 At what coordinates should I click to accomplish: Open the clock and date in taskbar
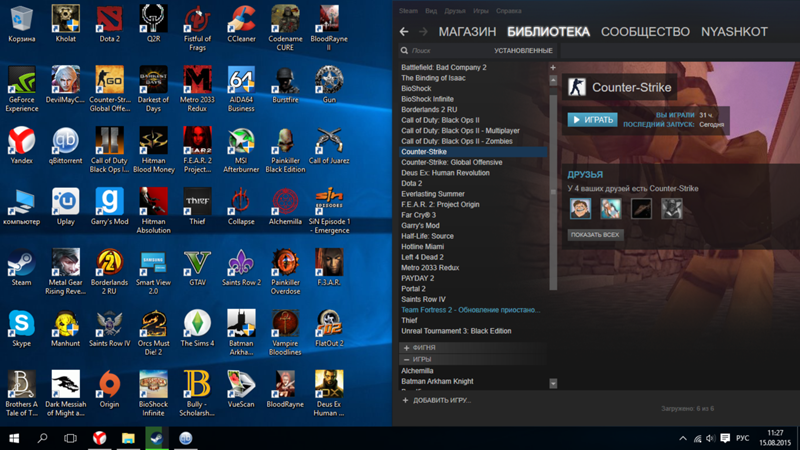(774, 438)
